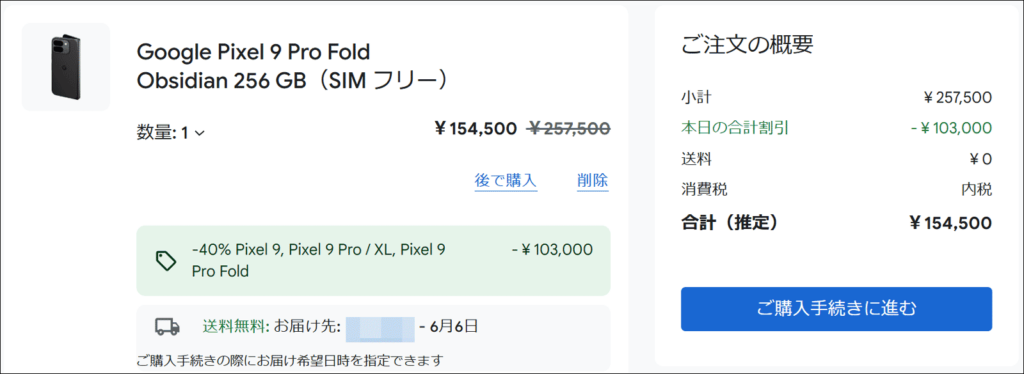Click the 後で購入 link

[506, 180]
